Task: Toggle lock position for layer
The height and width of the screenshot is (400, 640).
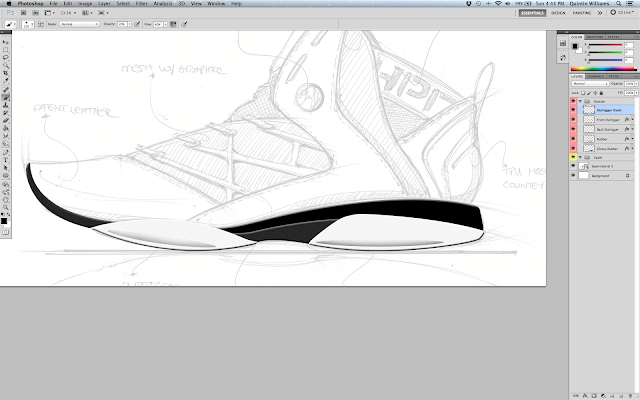Action: click(595, 93)
